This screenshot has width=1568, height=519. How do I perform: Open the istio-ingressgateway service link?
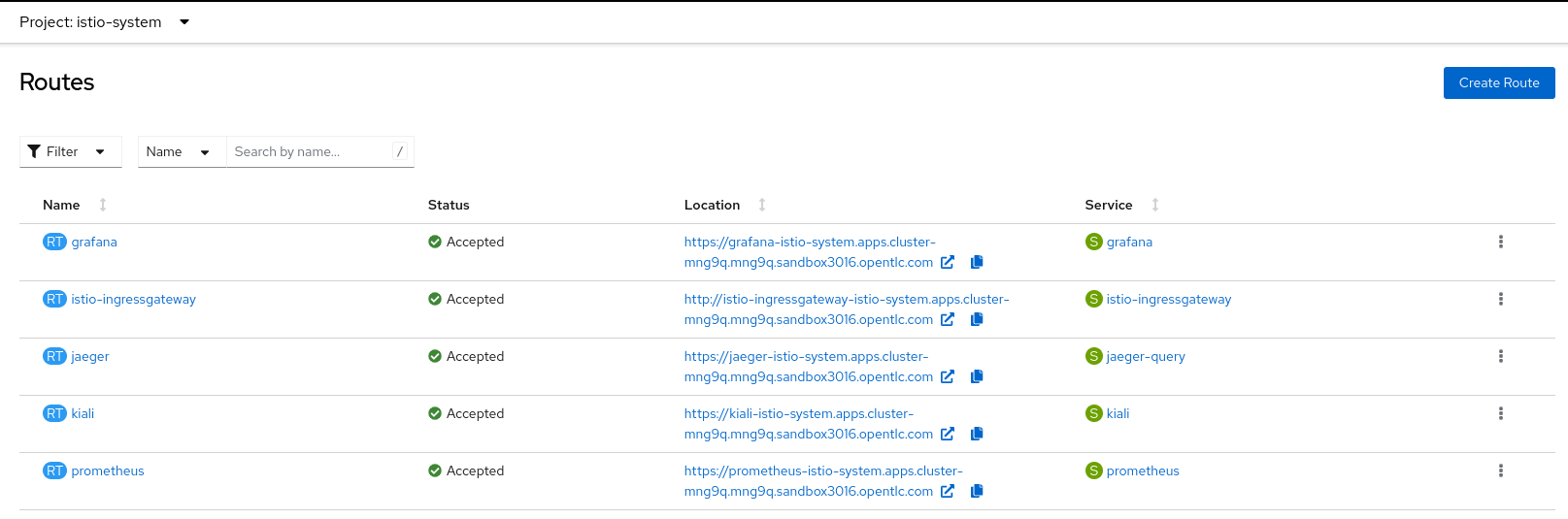pos(1169,299)
